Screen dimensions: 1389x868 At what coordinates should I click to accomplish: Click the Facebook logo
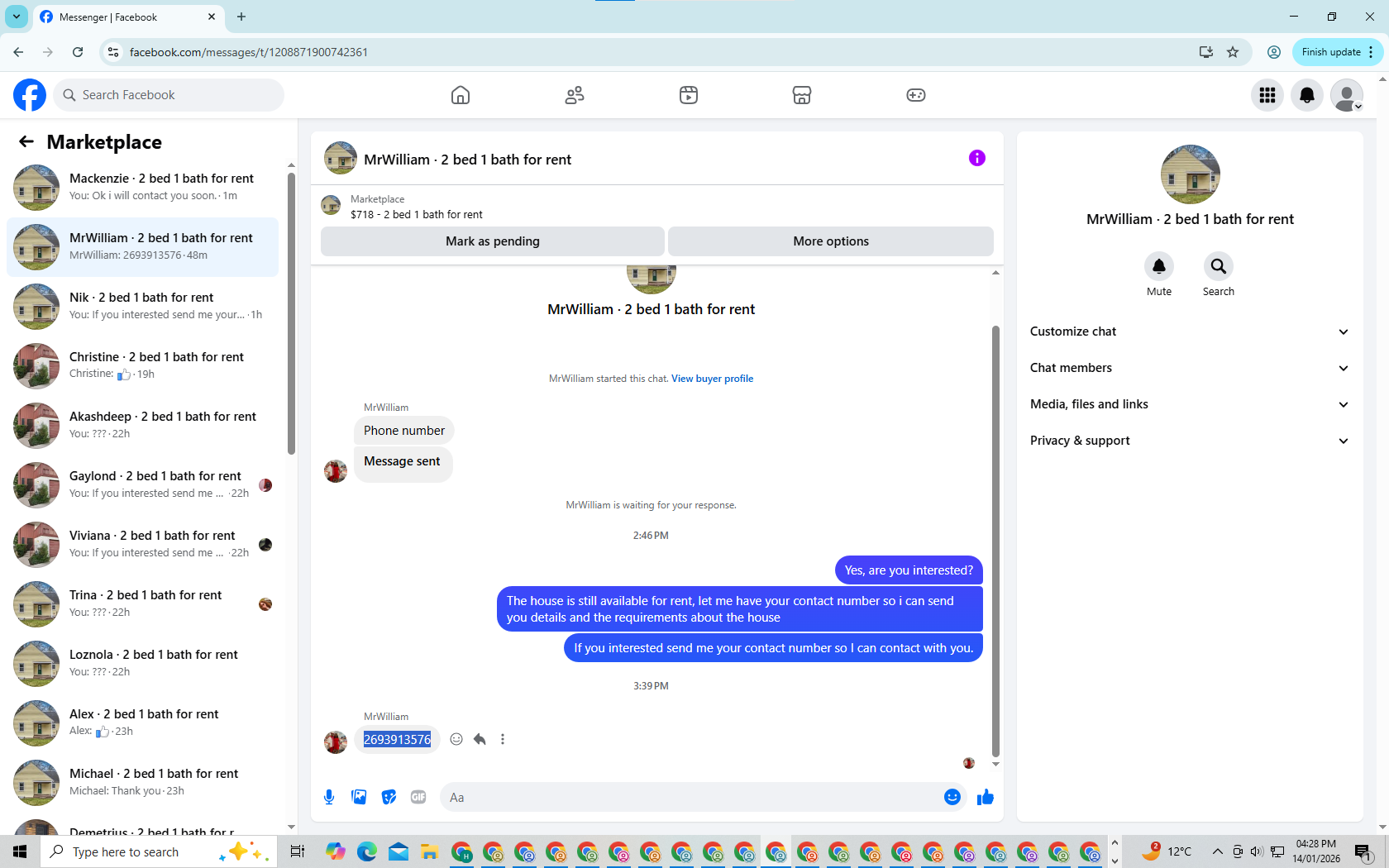pos(30,95)
